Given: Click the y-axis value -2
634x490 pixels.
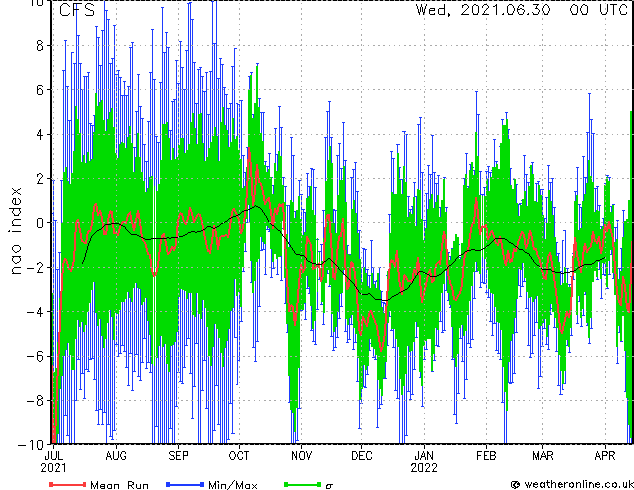Looking at the screenshot, I should [x=35, y=268].
